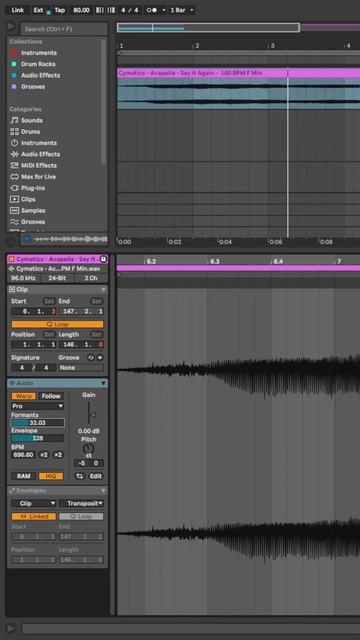Click the Tap tempo button
The height and width of the screenshot is (640, 360).
tap(60, 10)
